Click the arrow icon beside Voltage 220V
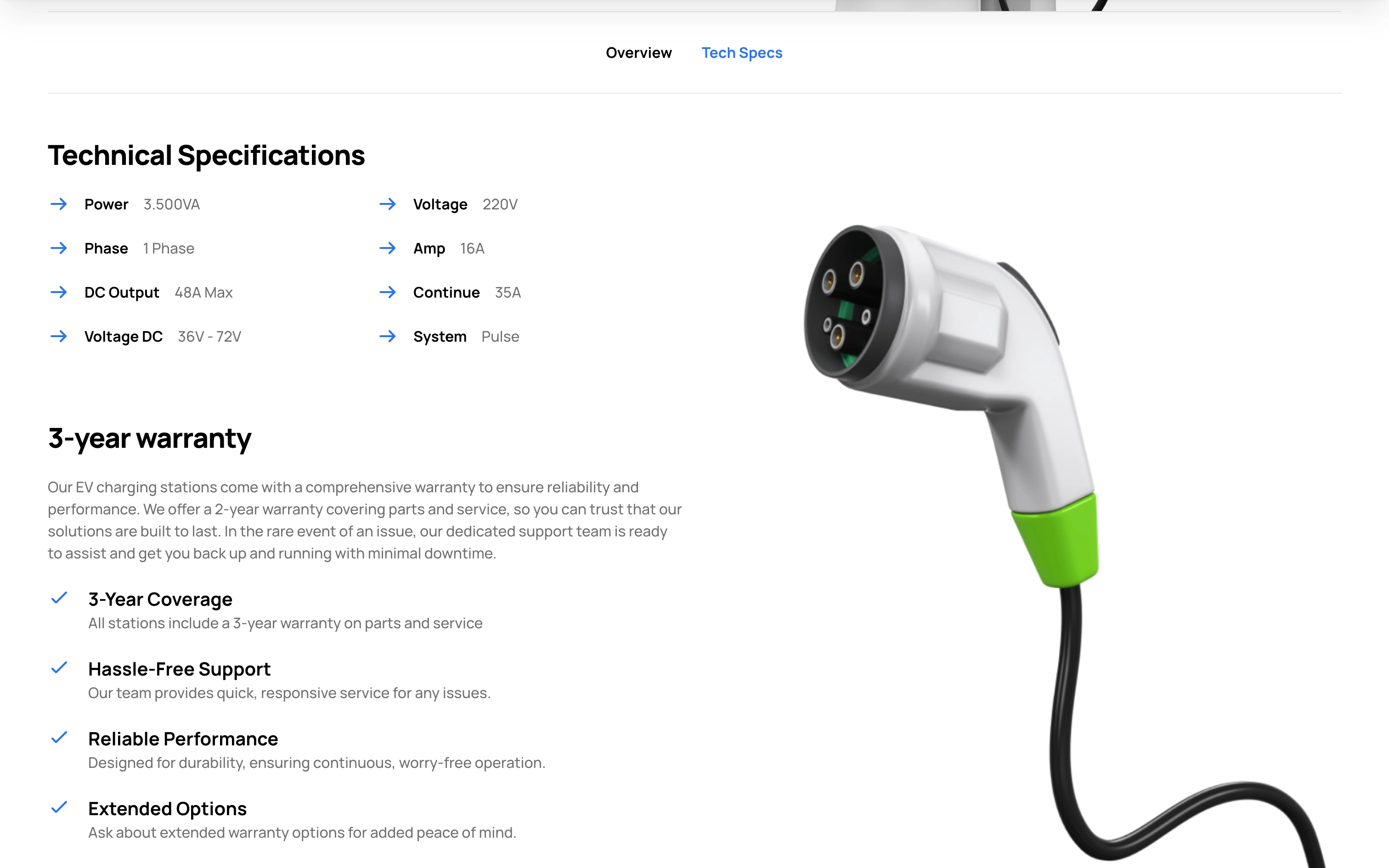Screen dimensions: 1389x868 pos(387,204)
